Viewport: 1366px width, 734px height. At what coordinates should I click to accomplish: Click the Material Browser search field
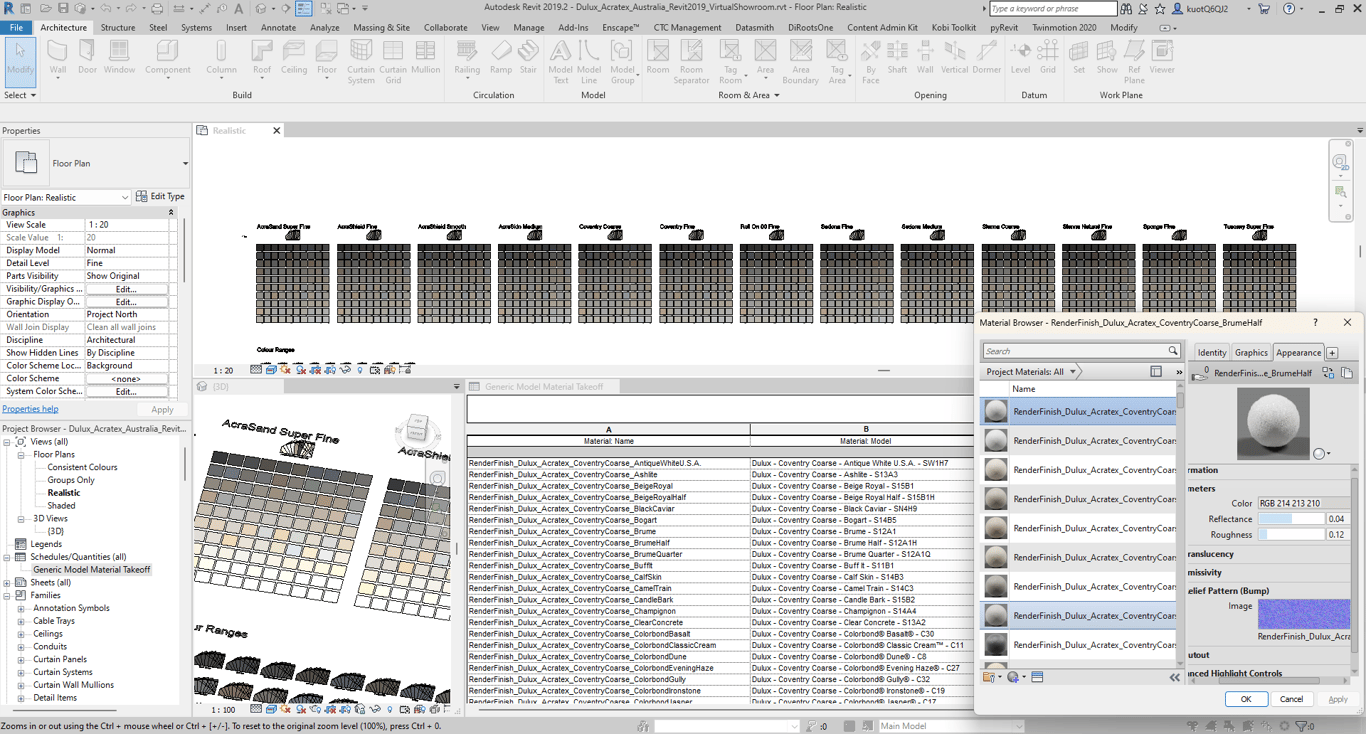[1074, 351]
